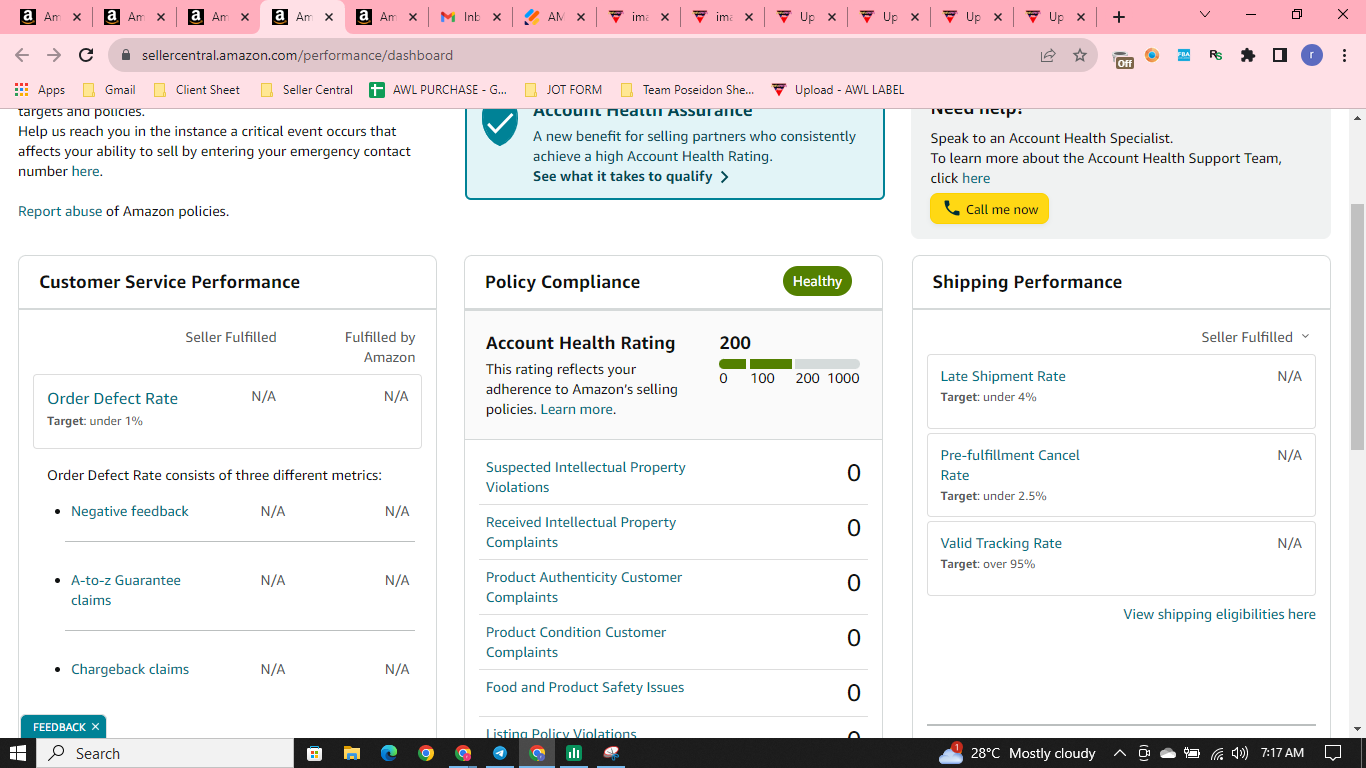Share this page using the share icon
1366x768 pixels.
tap(1048, 56)
